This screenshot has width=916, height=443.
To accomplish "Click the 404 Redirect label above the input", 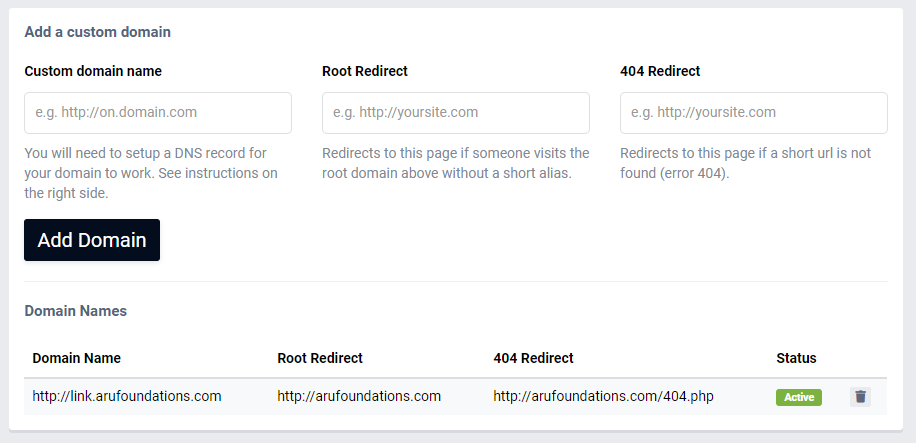I will pyautogui.click(x=660, y=71).
